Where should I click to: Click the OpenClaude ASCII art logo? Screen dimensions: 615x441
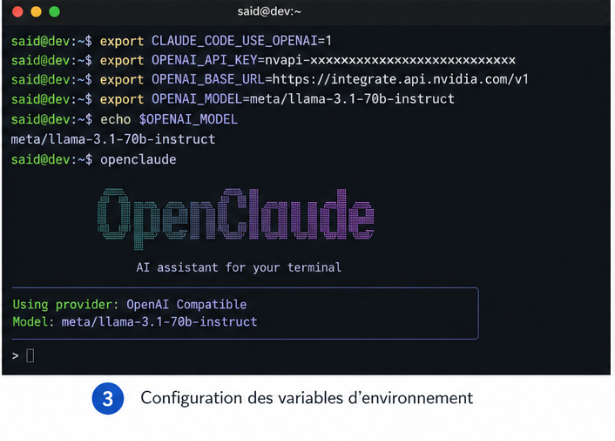click(x=236, y=218)
